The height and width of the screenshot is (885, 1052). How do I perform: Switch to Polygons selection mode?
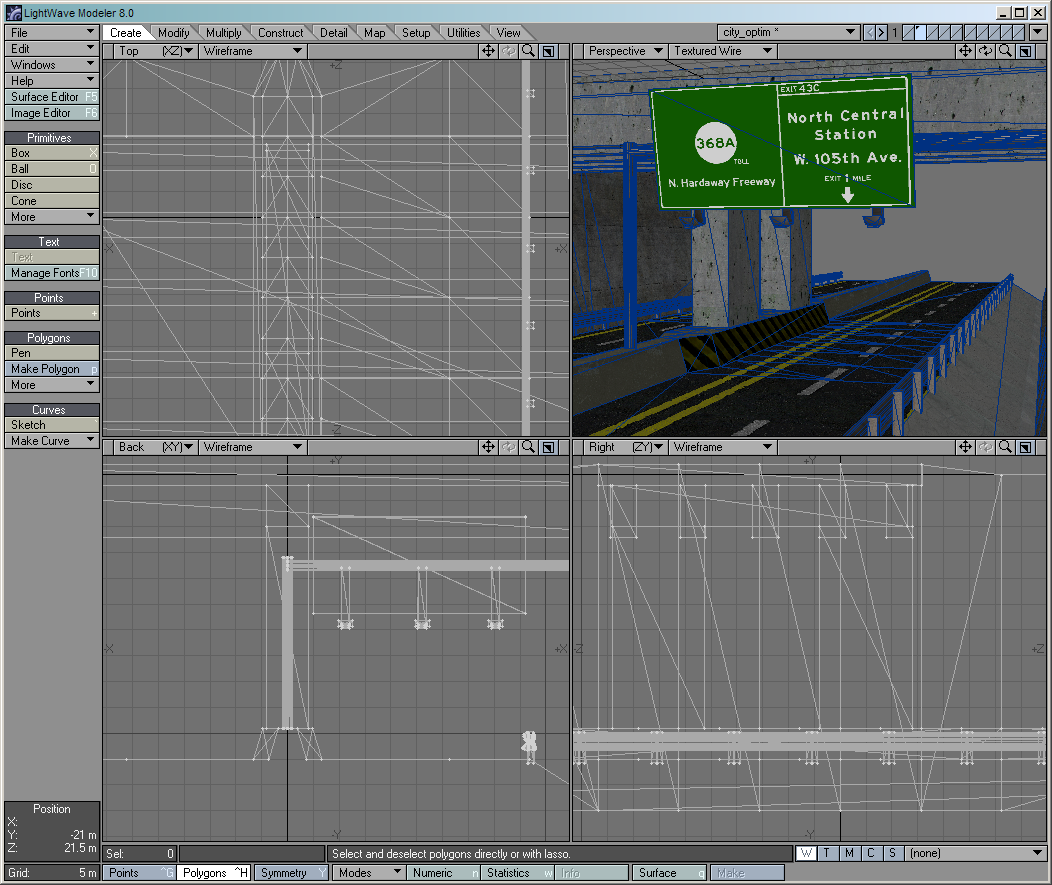point(214,873)
